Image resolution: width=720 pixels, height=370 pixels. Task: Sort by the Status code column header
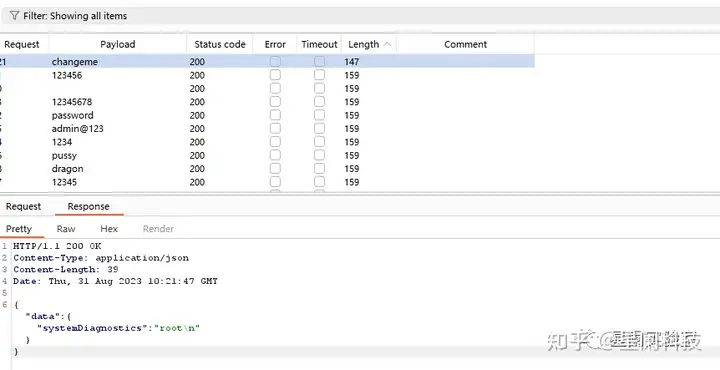pos(220,45)
